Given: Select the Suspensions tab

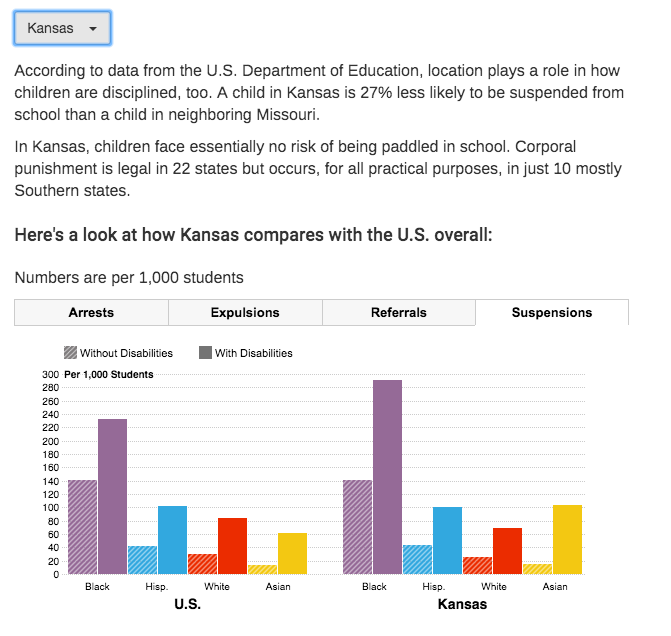Looking at the screenshot, I should 552,312.
